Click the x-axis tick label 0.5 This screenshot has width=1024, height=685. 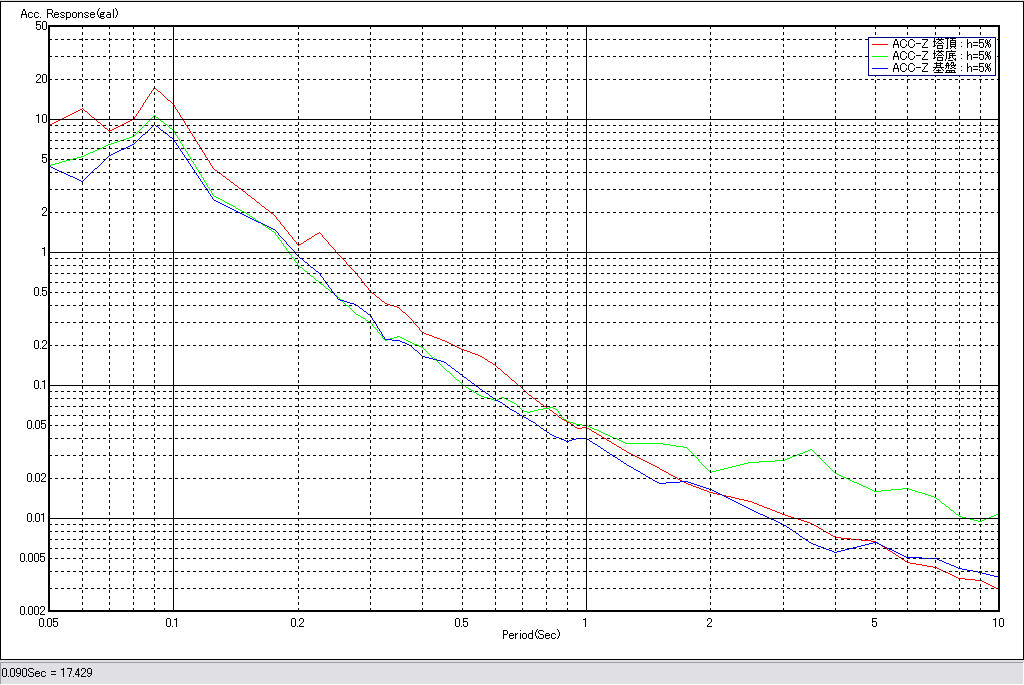click(x=461, y=622)
